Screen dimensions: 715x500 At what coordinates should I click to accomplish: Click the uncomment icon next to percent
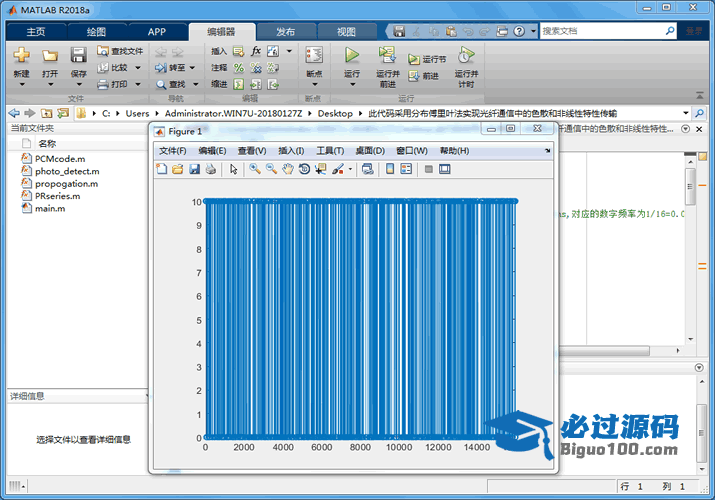[256, 68]
